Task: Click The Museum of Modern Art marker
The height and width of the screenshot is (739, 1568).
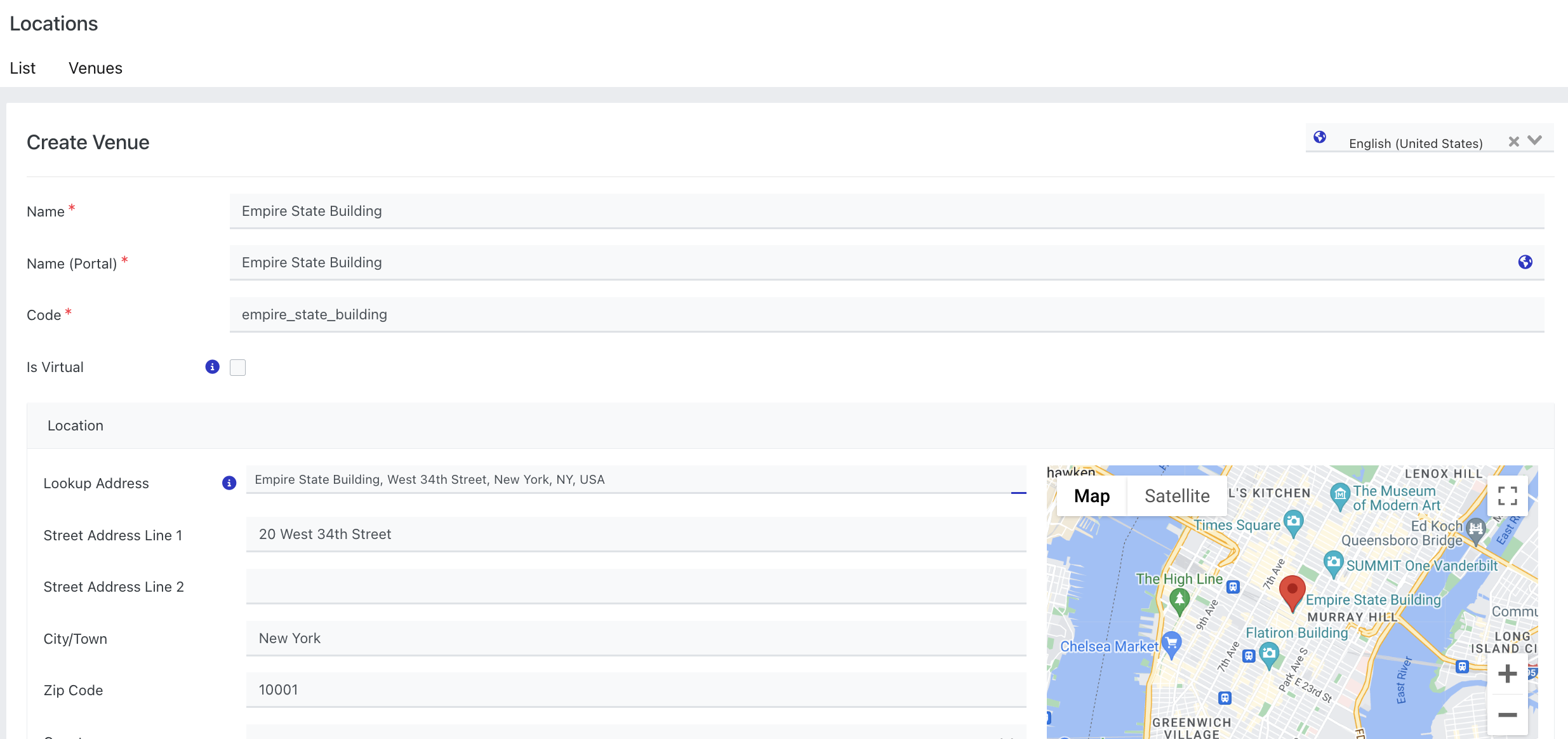Action: [x=1339, y=495]
